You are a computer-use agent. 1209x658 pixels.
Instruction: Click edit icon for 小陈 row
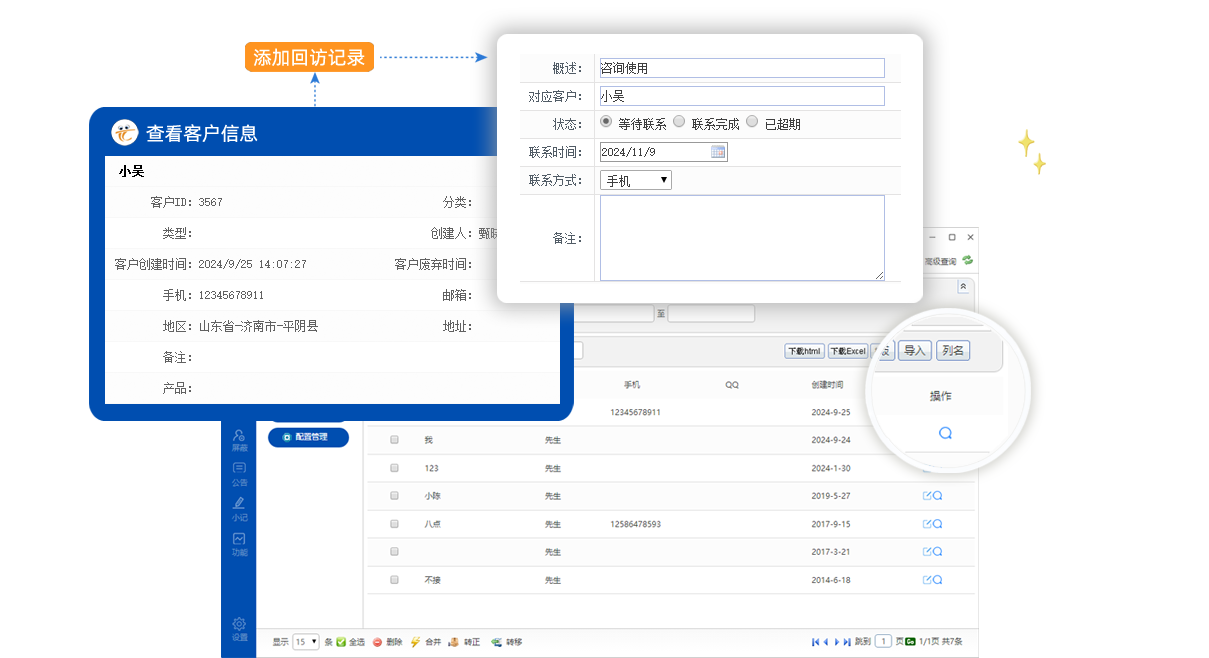[927, 496]
